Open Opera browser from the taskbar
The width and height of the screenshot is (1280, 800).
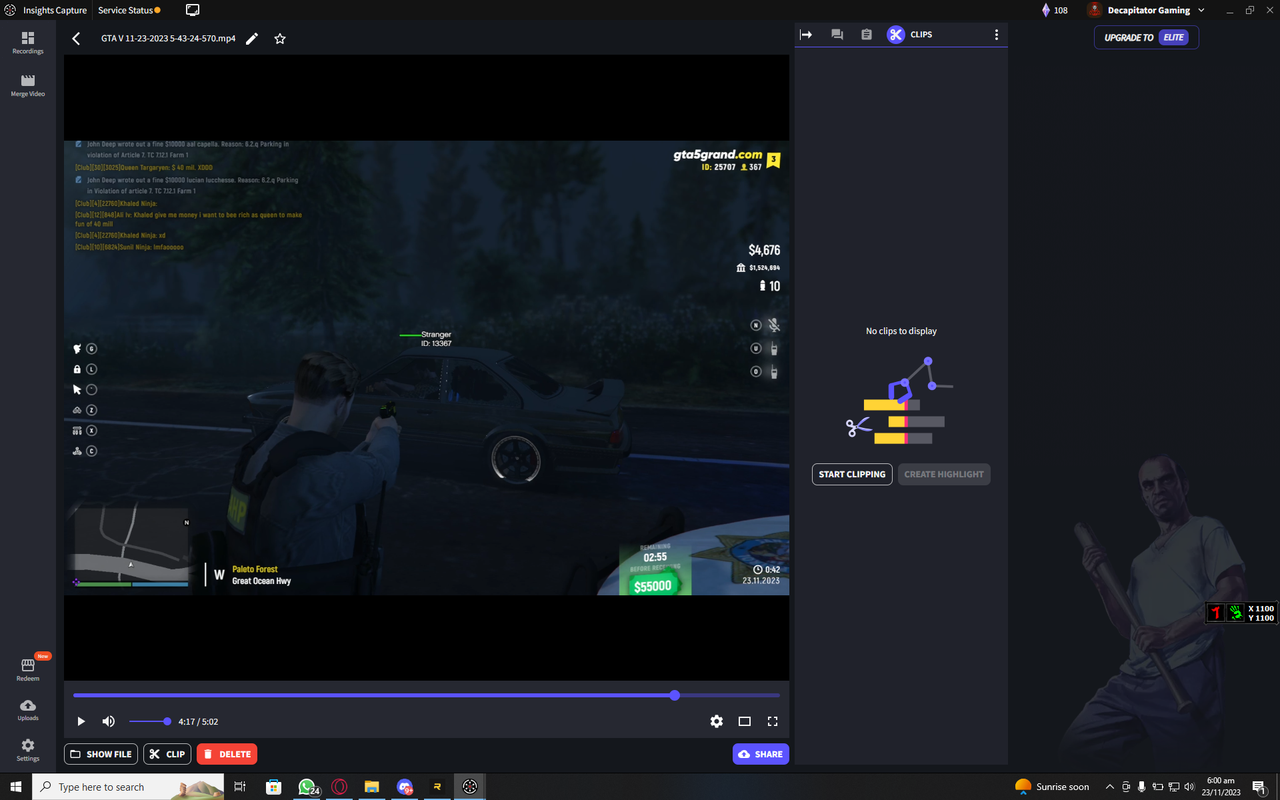340,787
